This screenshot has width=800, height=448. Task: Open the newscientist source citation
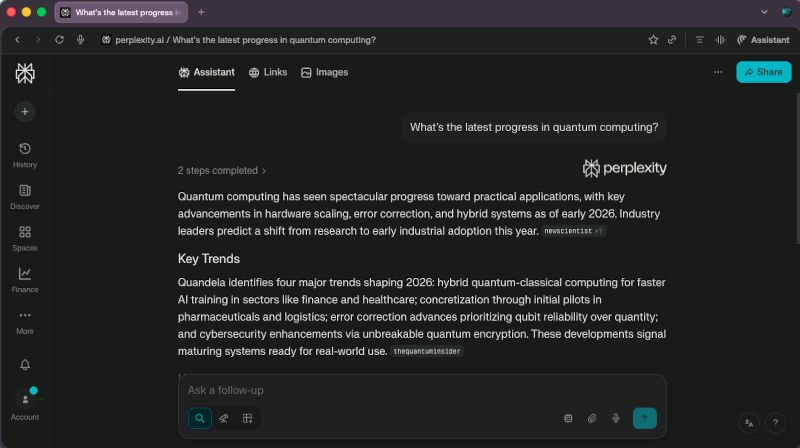click(572, 231)
